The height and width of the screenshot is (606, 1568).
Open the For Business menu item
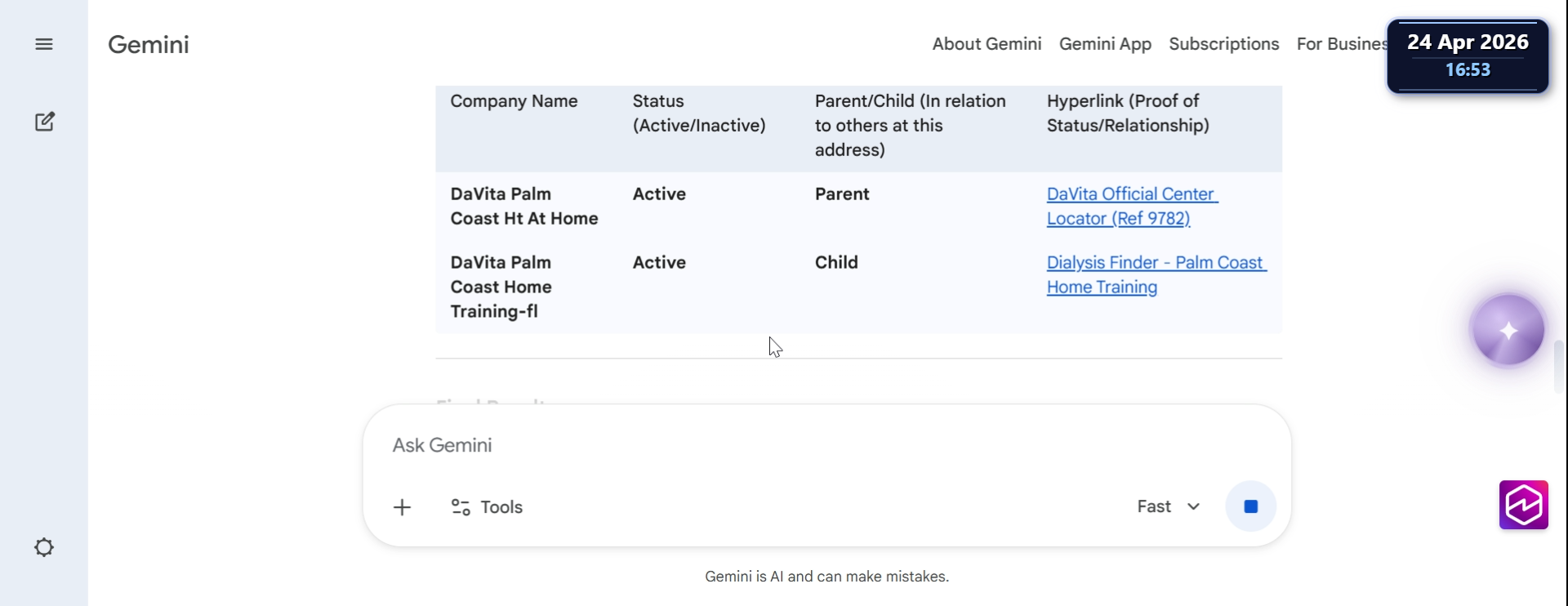[1342, 44]
